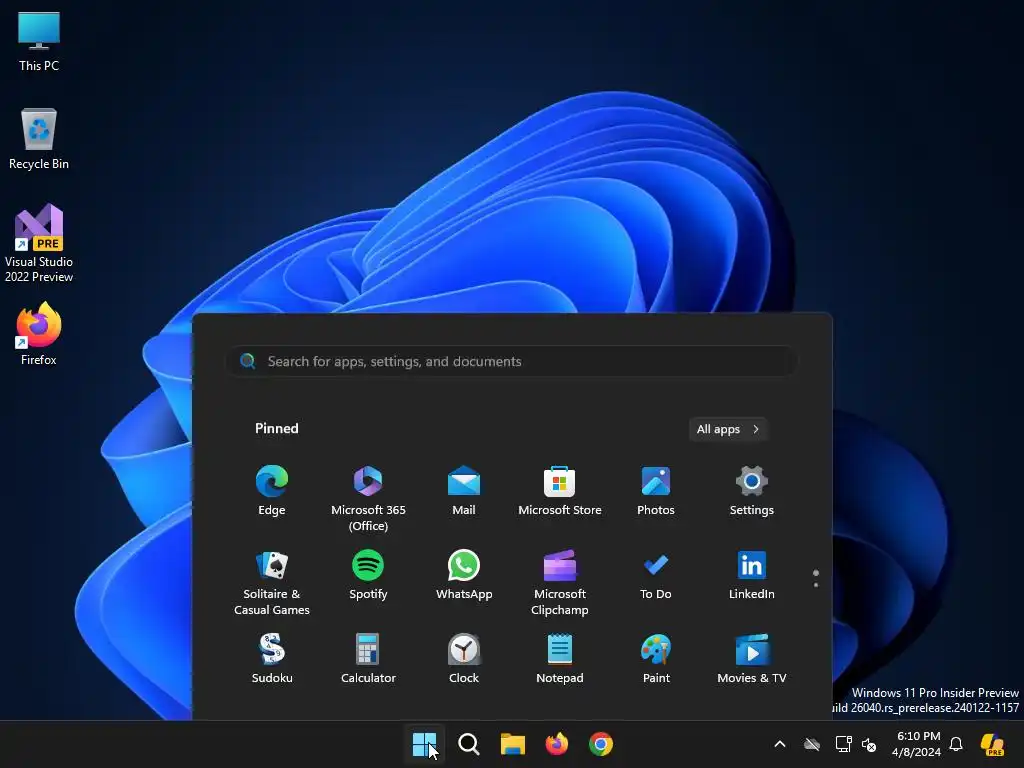The width and height of the screenshot is (1024, 768).
Task: Launch Spotify from pinned apps
Action: point(368,575)
